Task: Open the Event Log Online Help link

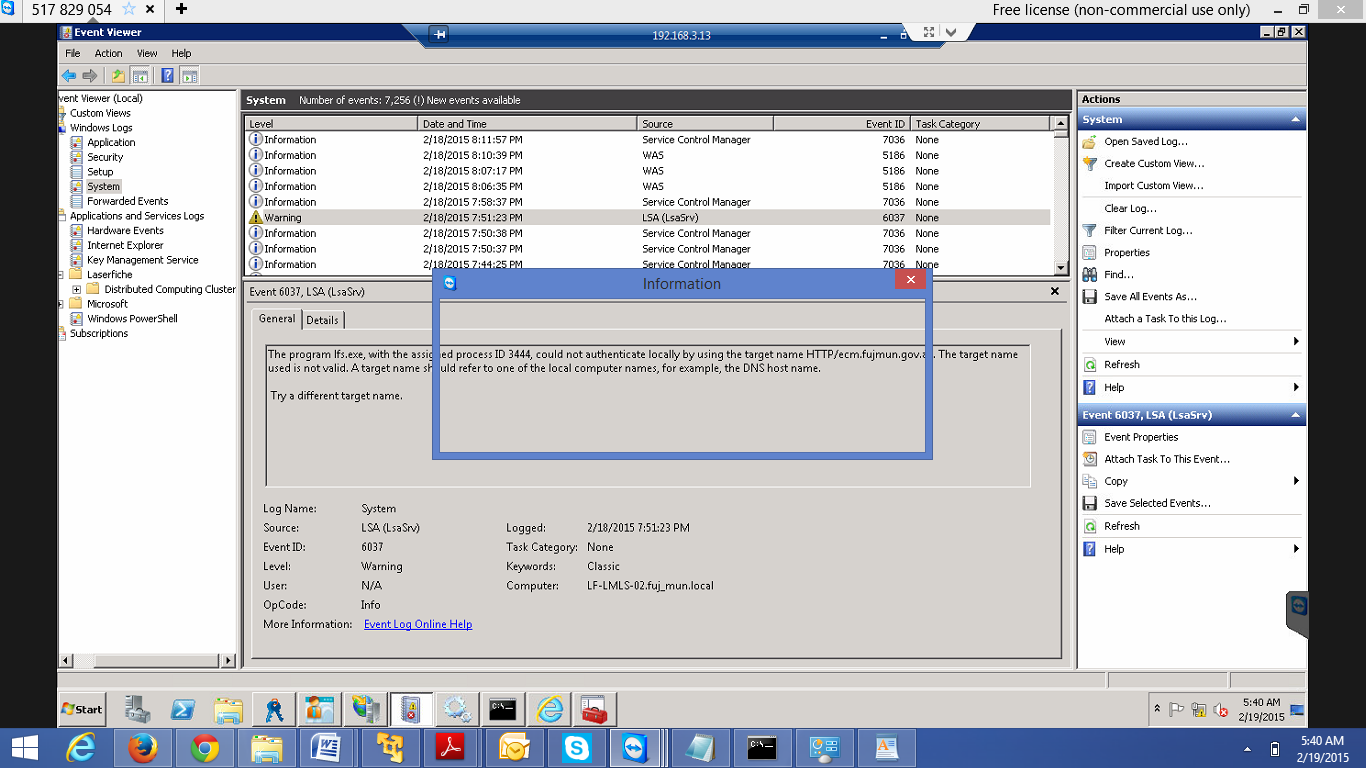Action: [417, 625]
